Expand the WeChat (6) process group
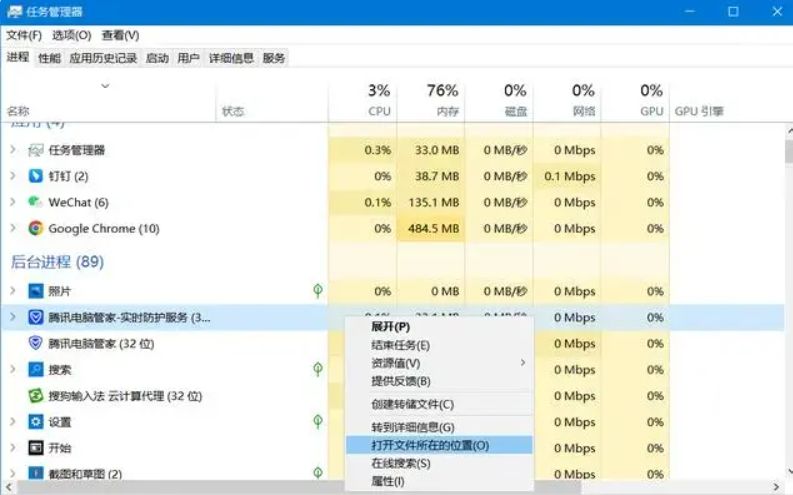This screenshot has height=495, width=793. [x=13, y=202]
